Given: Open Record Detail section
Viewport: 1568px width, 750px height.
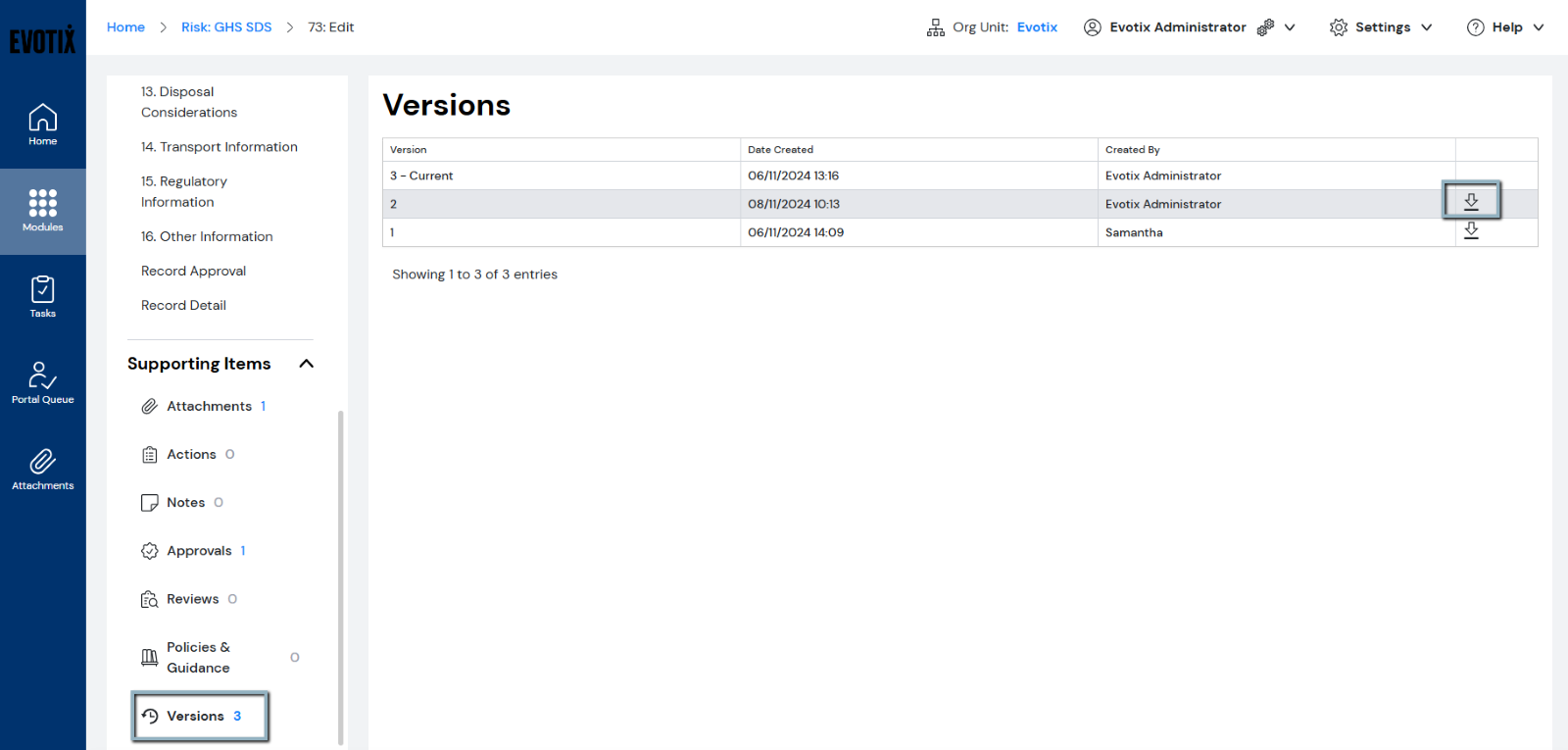Looking at the screenshot, I should pyautogui.click(x=183, y=305).
